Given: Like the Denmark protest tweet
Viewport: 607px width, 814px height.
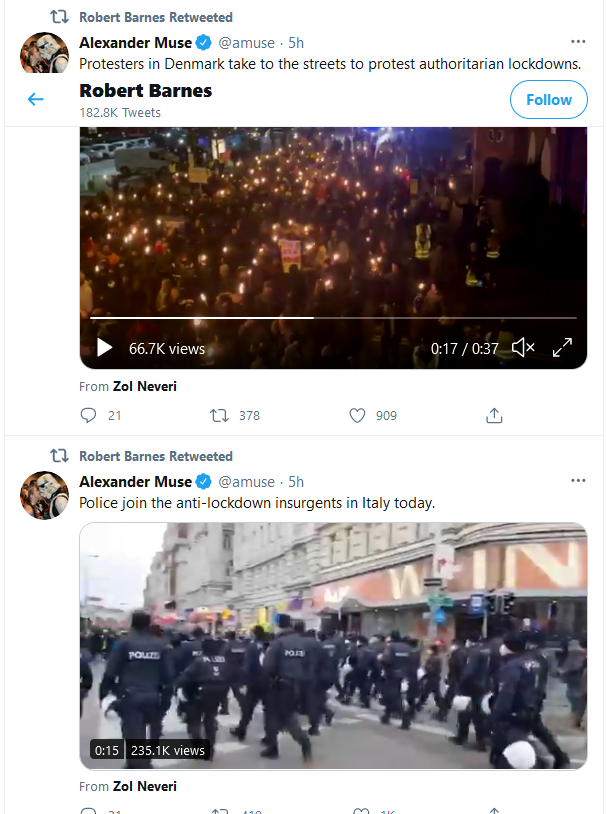Looking at the screenshot, I should click(357, 415).
